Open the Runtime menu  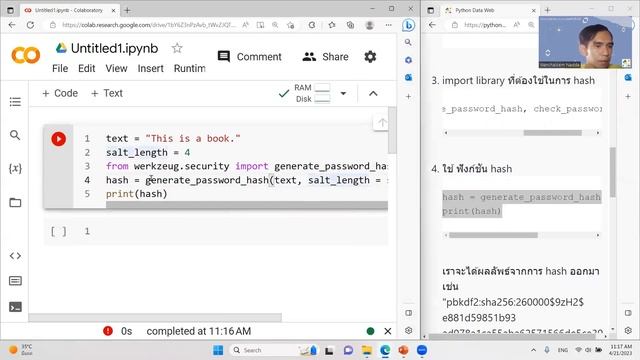pos(189,69)
